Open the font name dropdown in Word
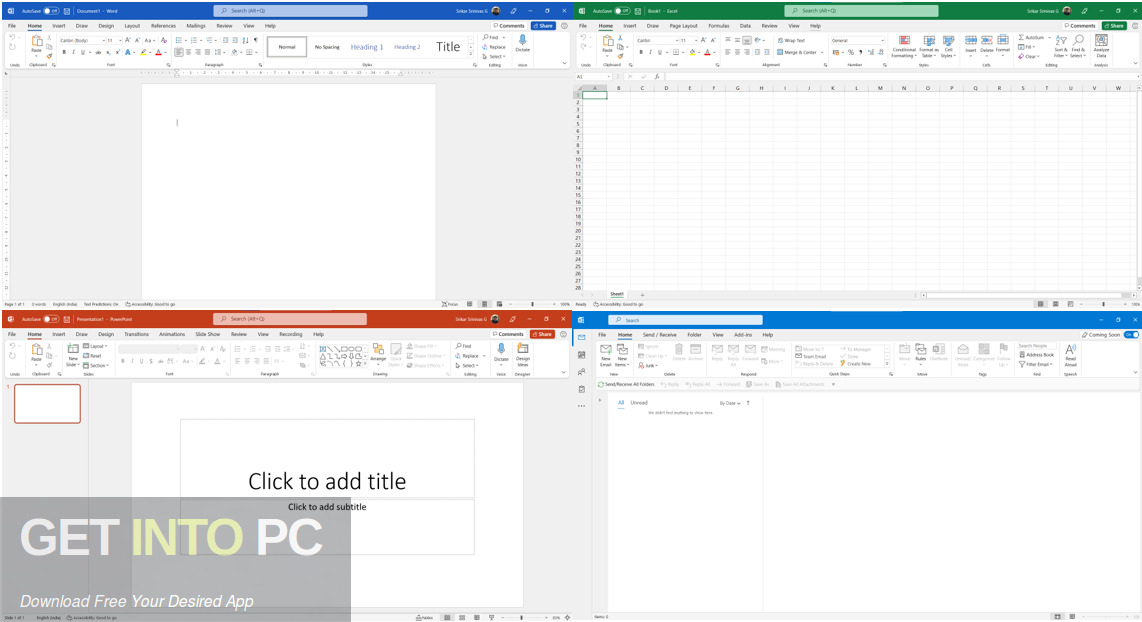The image size is (1142, 622). [x=103, y=41]
